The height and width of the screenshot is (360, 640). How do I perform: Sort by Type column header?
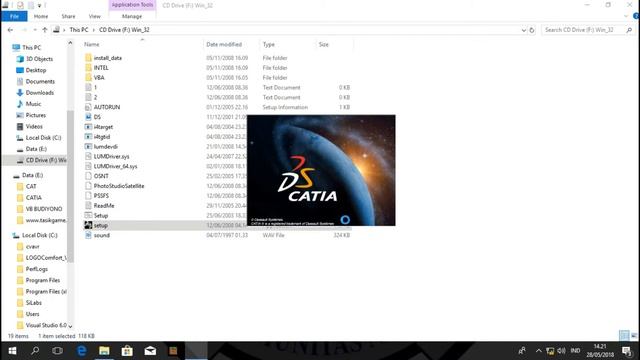point(269,44)
